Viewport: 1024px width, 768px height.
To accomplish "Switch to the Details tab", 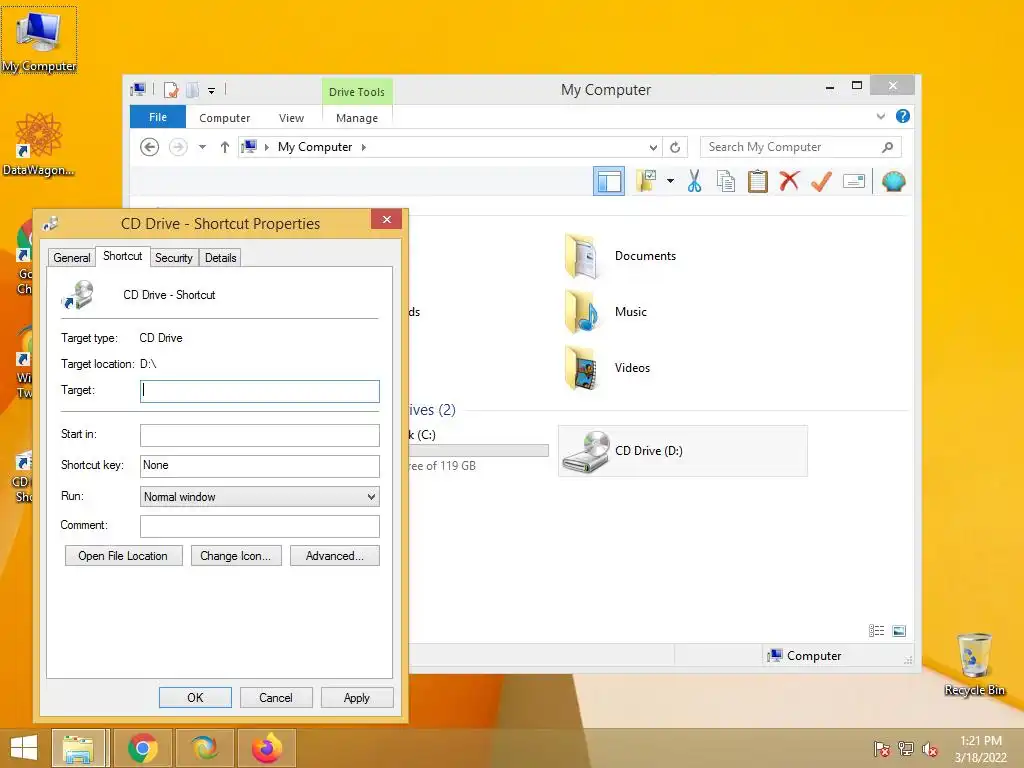I will (221, 258).
